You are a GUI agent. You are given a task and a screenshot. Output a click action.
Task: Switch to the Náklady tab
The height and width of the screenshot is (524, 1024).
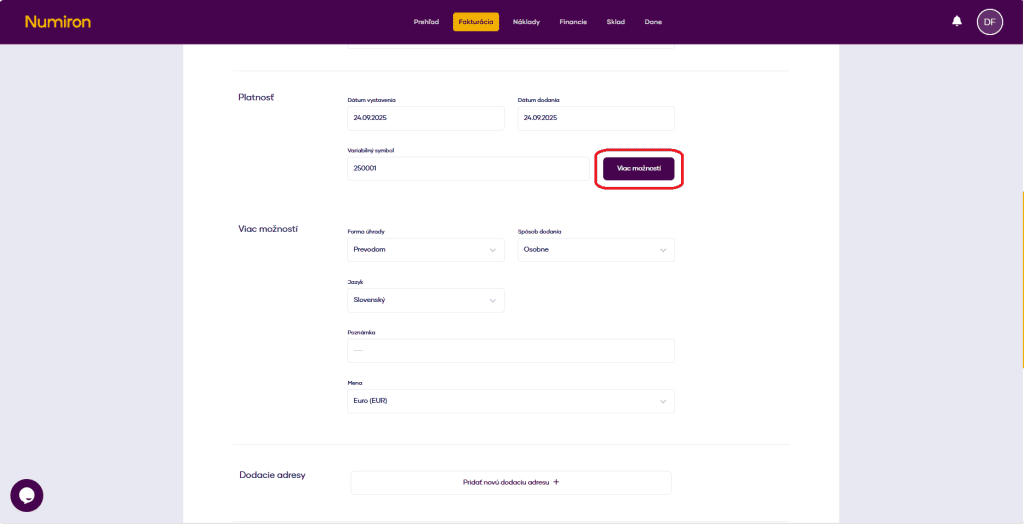pyautogui.click(x=526, y=22)
